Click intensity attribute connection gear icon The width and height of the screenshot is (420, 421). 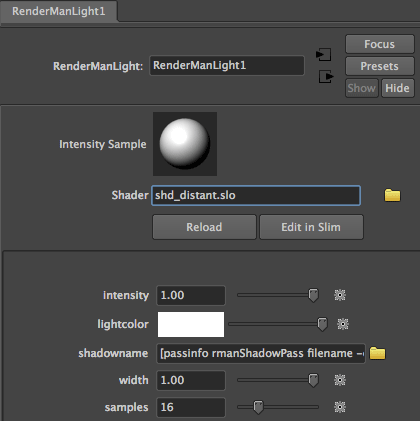pyautogui.click(x=340, y=295)
